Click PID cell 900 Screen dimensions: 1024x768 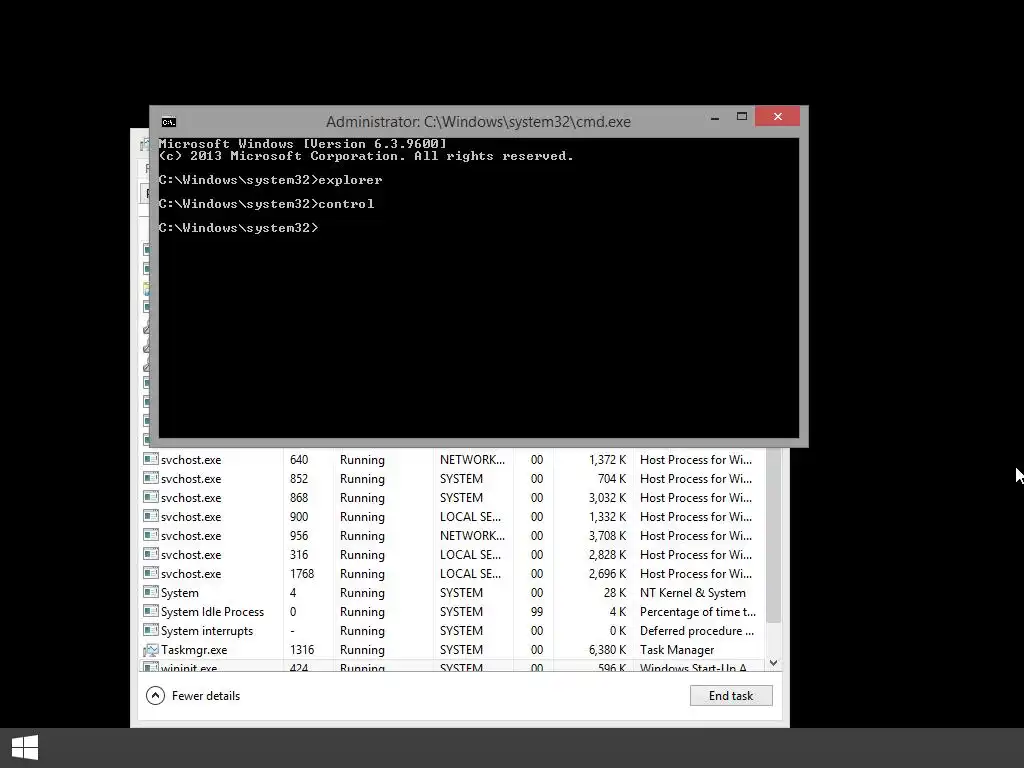[299, 517]
